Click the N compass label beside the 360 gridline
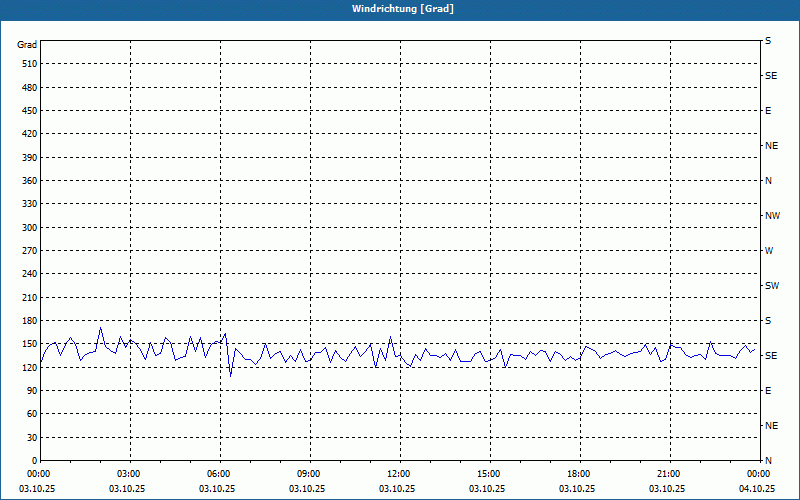800x500 pixels. tap(768, 181)
